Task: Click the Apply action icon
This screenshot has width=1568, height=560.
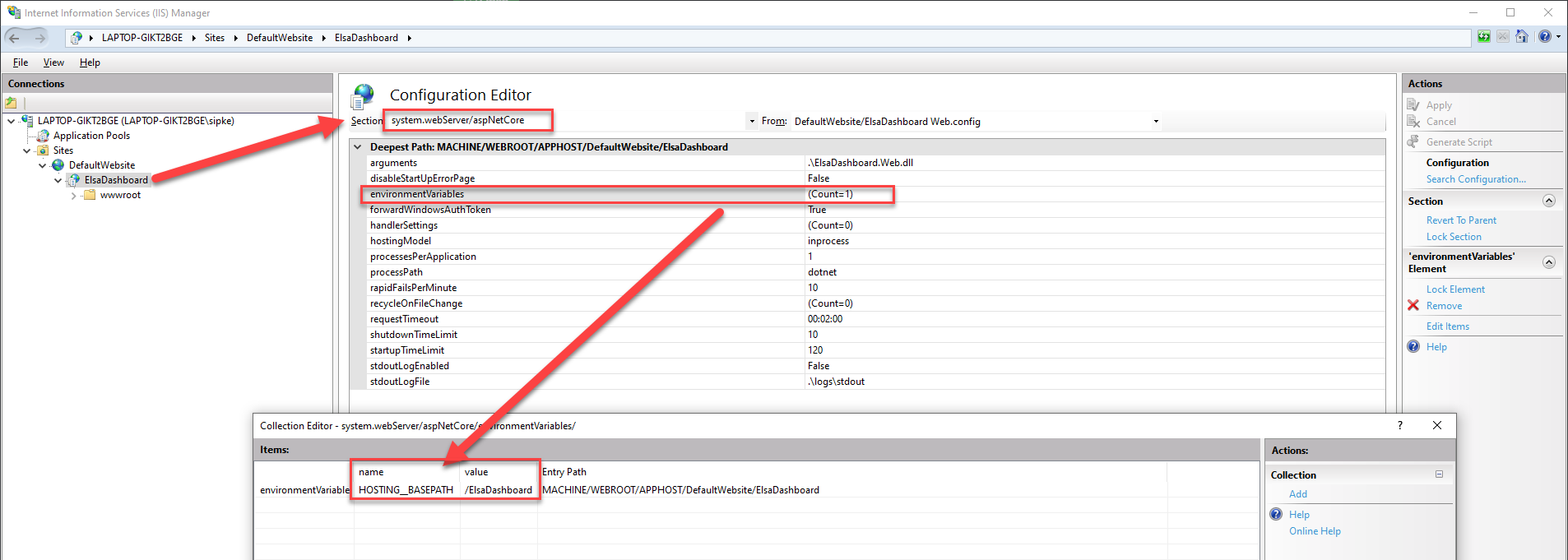Action: (x=1413, y=105)
